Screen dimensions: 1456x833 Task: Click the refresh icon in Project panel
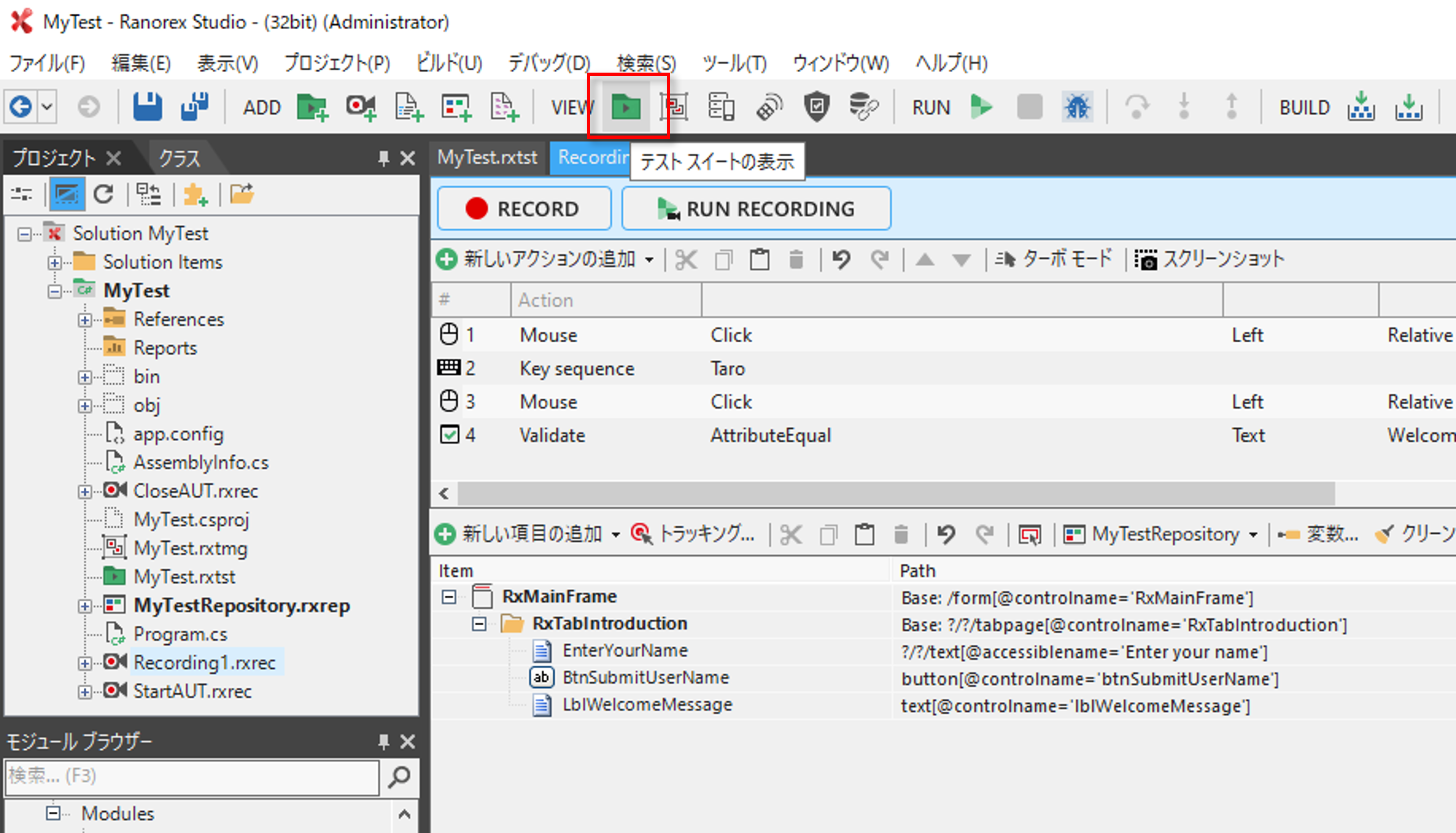click(x=104, y=195)
